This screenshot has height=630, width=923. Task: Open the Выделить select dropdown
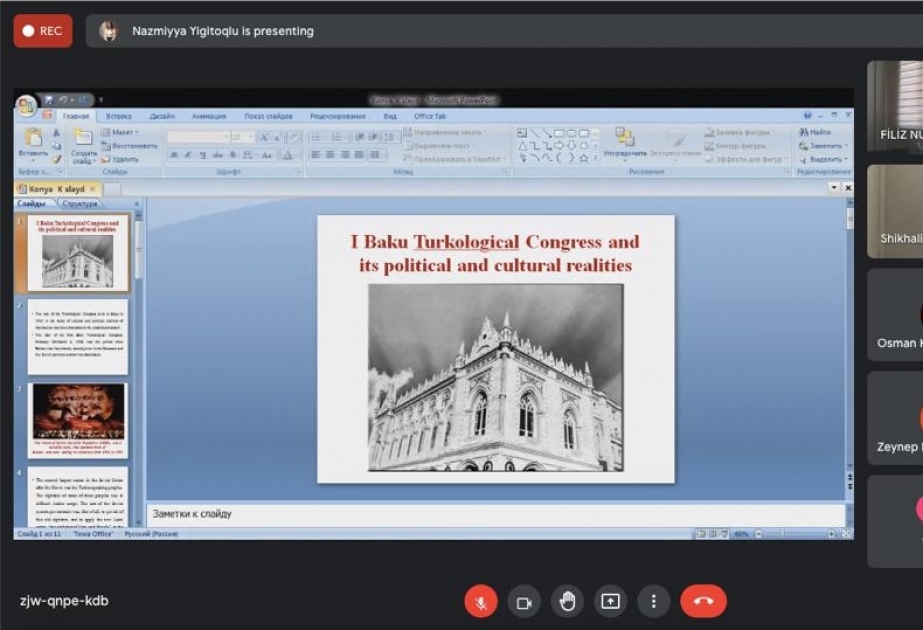coord(823,159)
